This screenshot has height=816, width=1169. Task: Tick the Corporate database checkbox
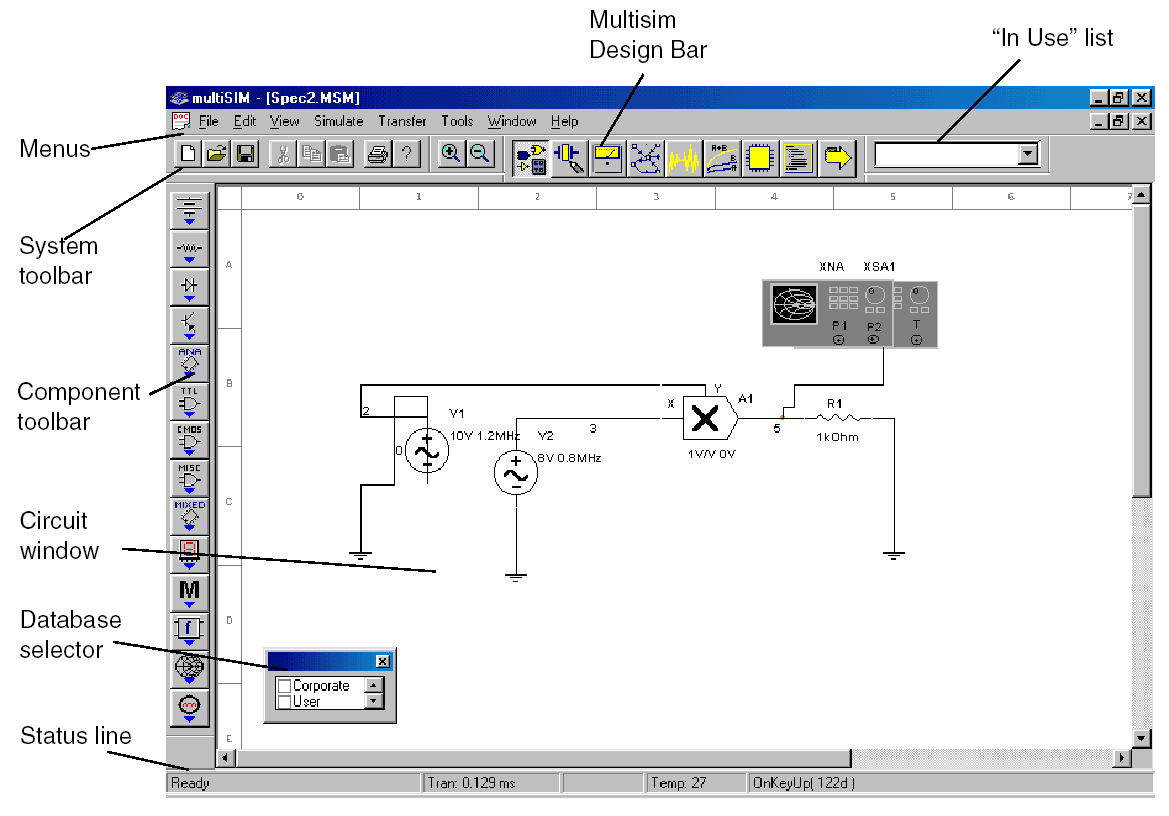(x=284, y=686)
